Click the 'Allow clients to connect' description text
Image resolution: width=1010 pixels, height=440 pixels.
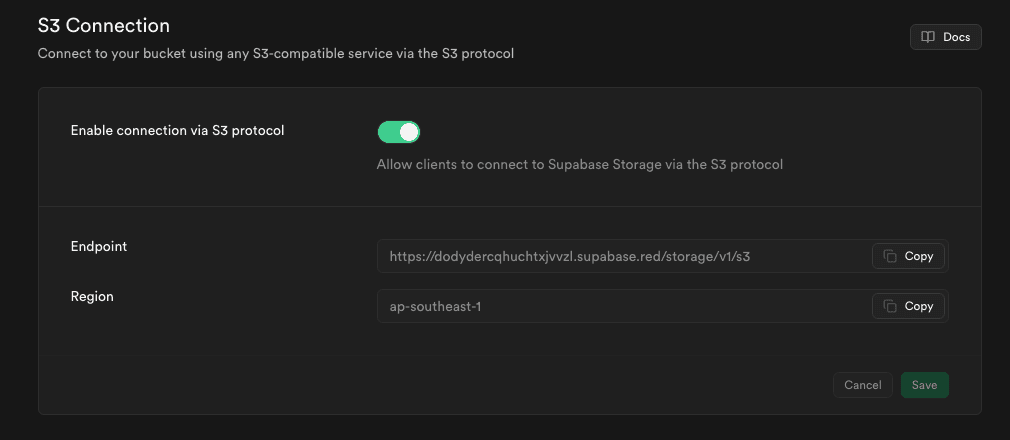point(580,165)
